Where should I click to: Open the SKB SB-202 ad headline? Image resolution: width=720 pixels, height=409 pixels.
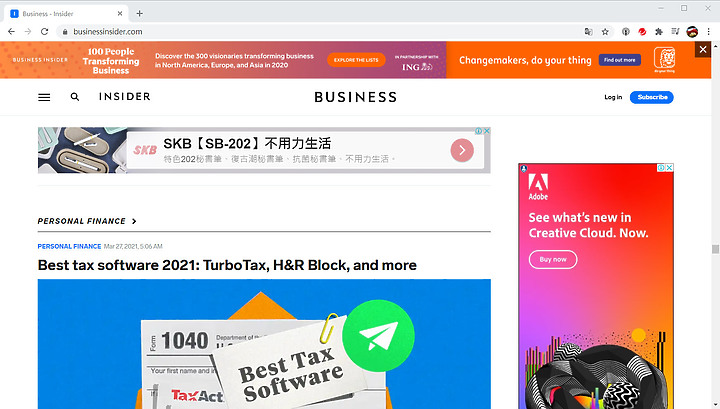point(247,144)
